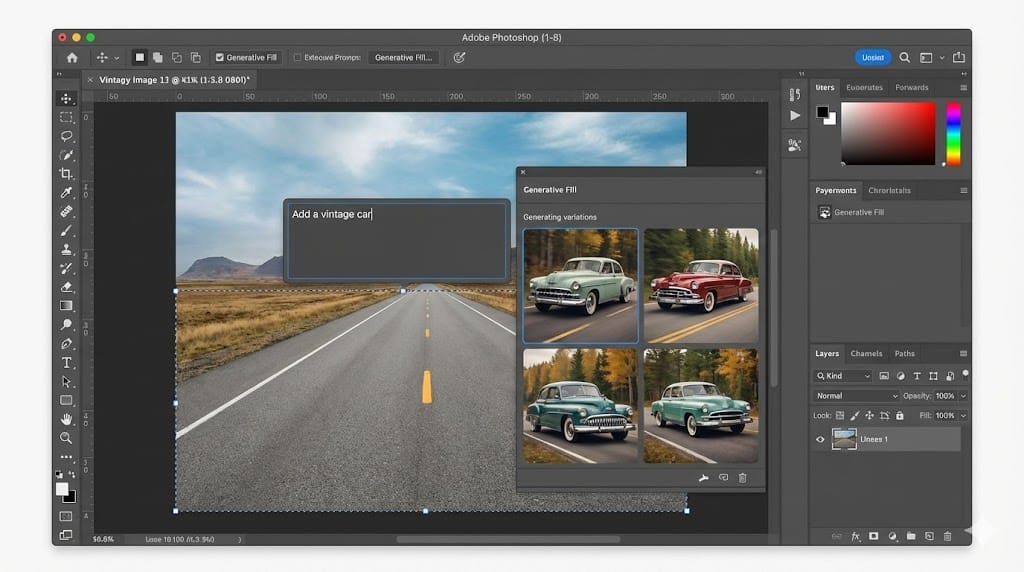Select the Layers tab
The image size is (1024, 572).
[827, 353]
